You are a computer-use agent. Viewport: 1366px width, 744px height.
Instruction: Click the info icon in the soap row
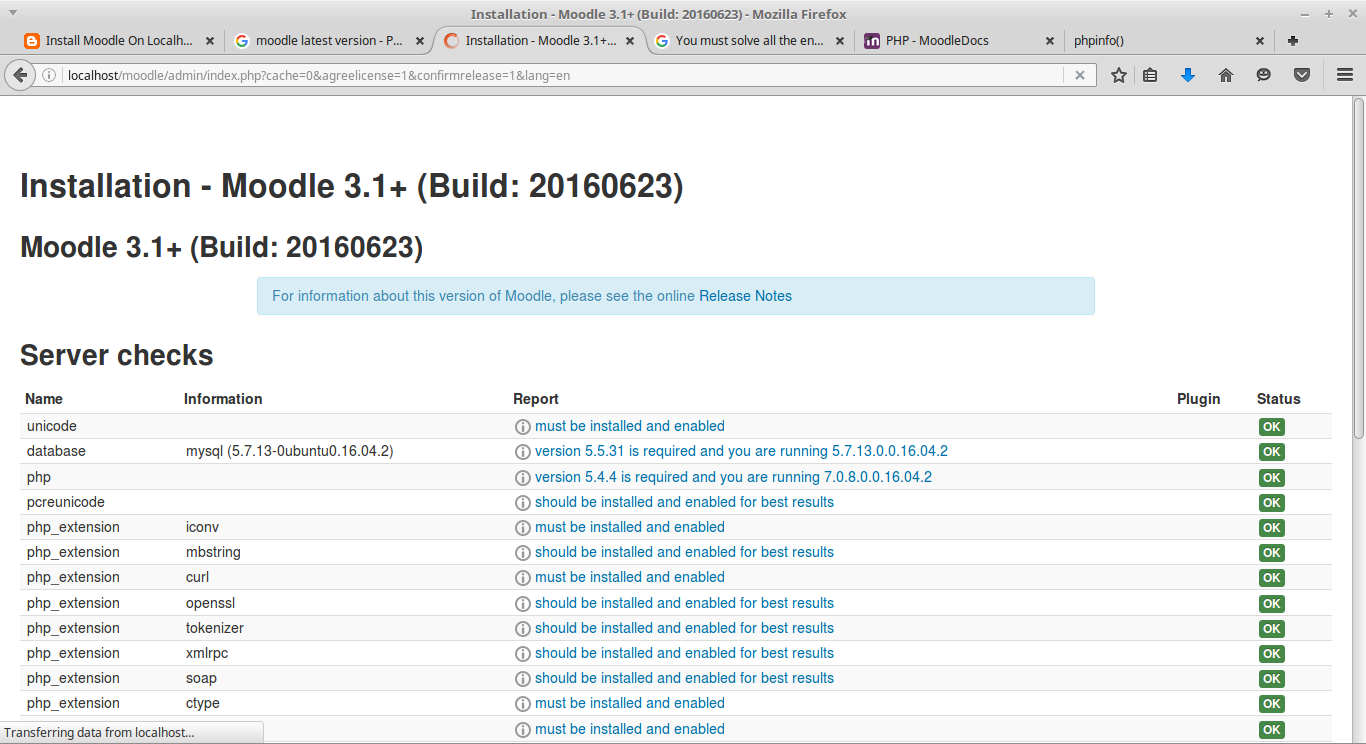click(522, 679)
